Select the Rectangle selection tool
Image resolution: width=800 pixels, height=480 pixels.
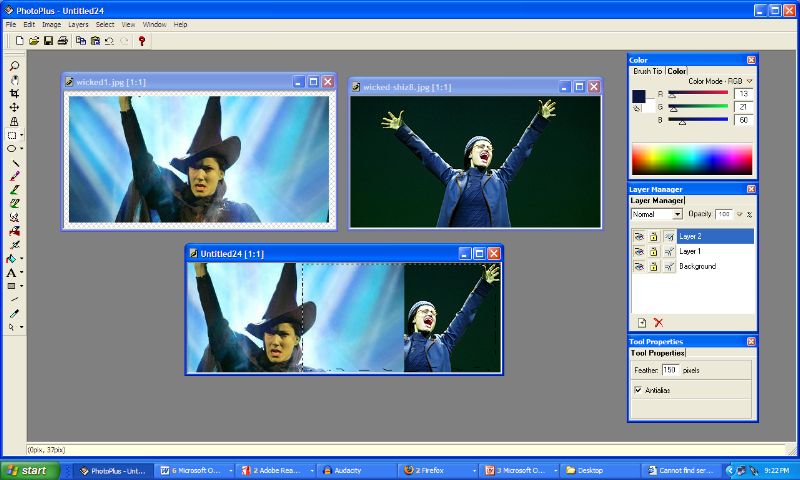tap(12, 135)
